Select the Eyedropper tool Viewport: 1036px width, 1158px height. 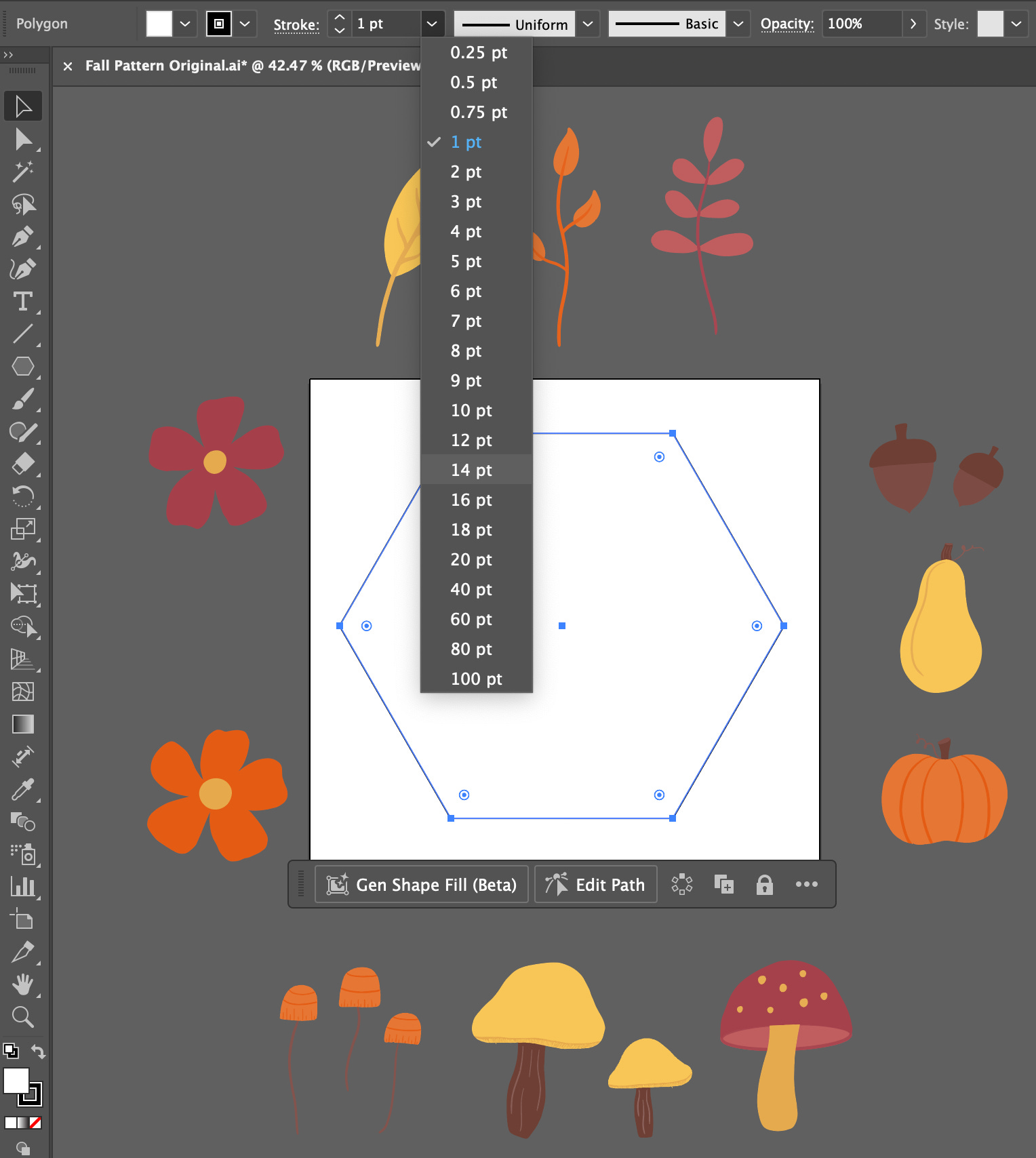point(23,789)
